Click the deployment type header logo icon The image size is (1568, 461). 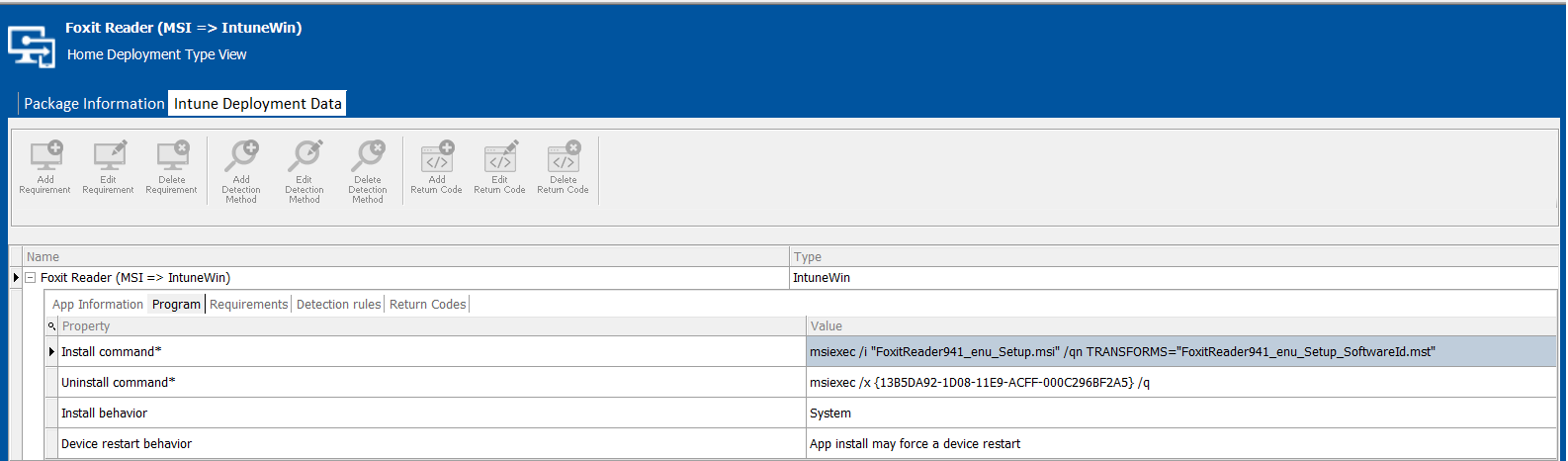[32, 46]
